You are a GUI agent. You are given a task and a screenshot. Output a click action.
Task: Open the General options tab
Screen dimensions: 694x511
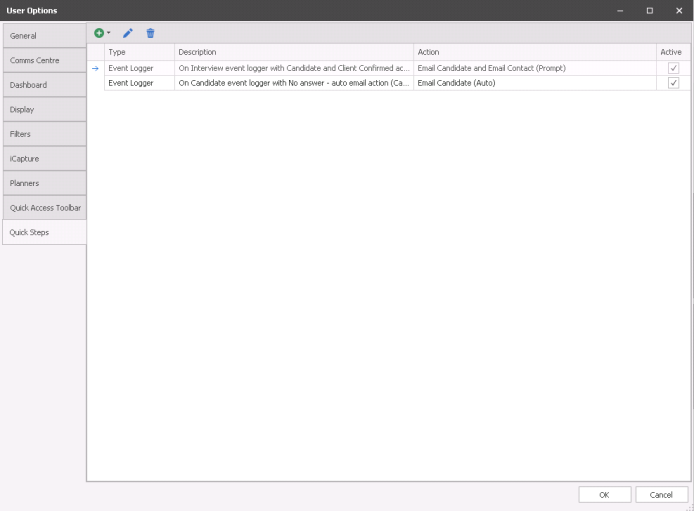tap(43, 36)
